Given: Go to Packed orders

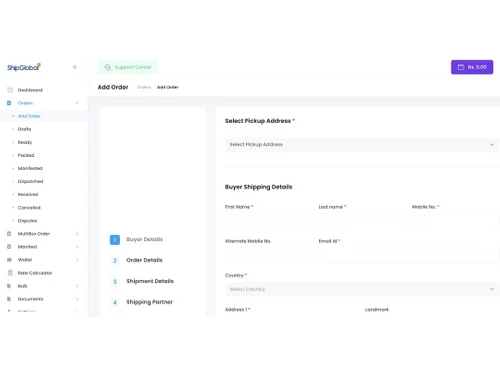Looking at the screenshot, I should click(x=26, y=155).
